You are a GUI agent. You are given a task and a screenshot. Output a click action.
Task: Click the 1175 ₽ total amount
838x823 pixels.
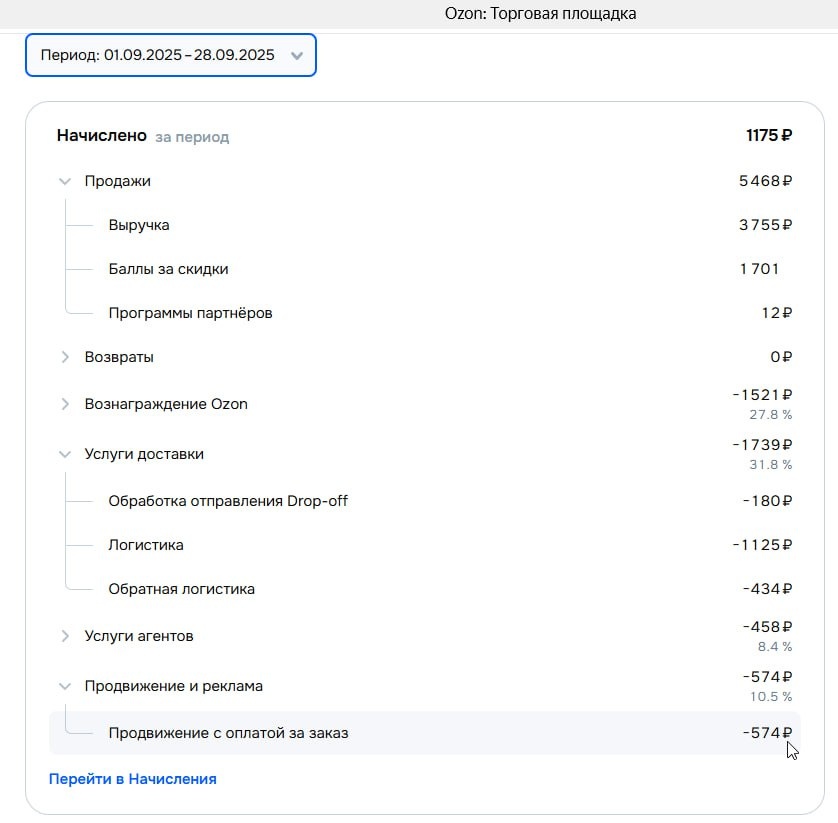765,134
